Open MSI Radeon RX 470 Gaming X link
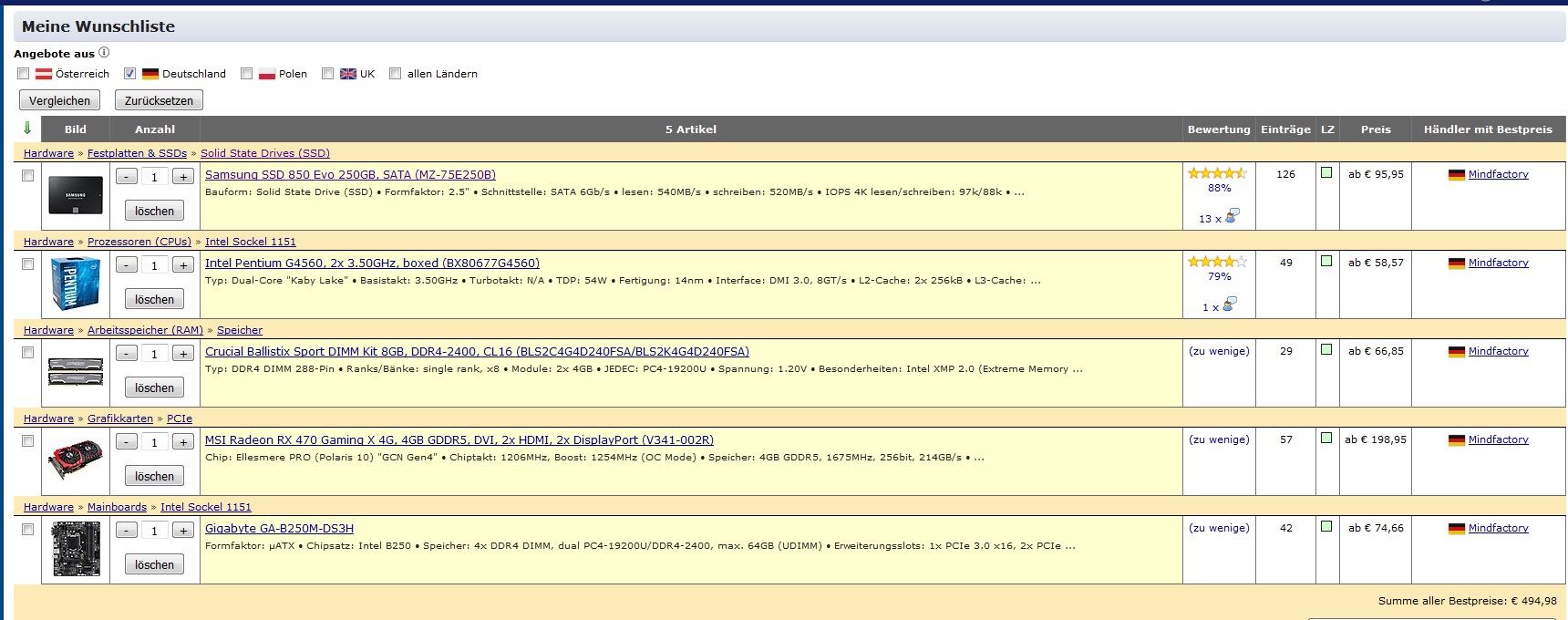Screen dimensions: 1568x620 point(459,439)
